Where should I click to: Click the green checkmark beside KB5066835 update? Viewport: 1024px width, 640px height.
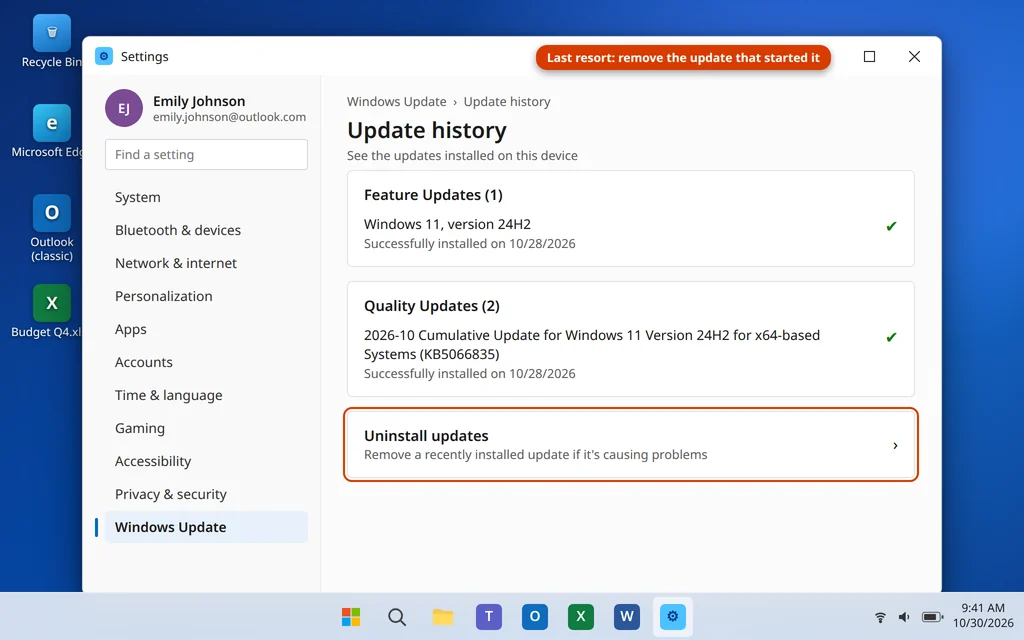coord(891,338)
